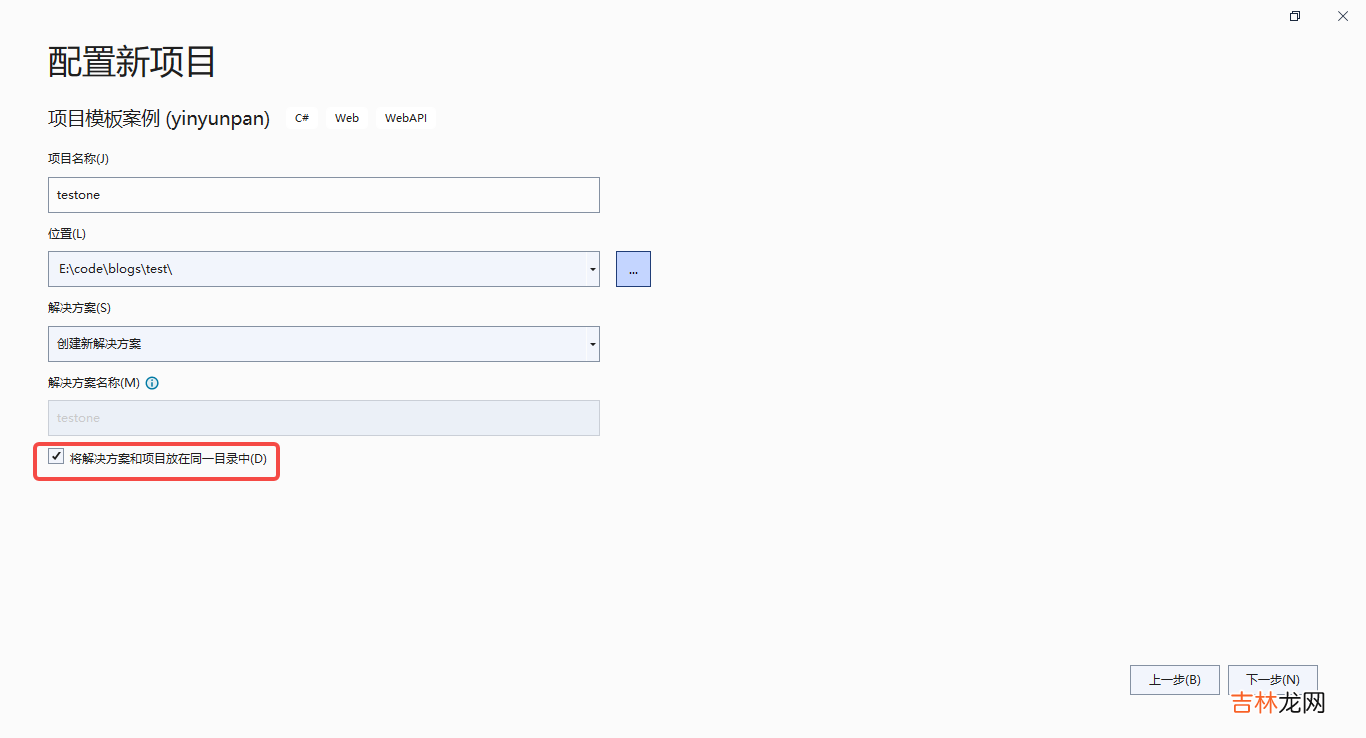The image size is (1366, 738).
Task: Open the 创建新解决方案 solution dropdown
Action: click(323, 344)
